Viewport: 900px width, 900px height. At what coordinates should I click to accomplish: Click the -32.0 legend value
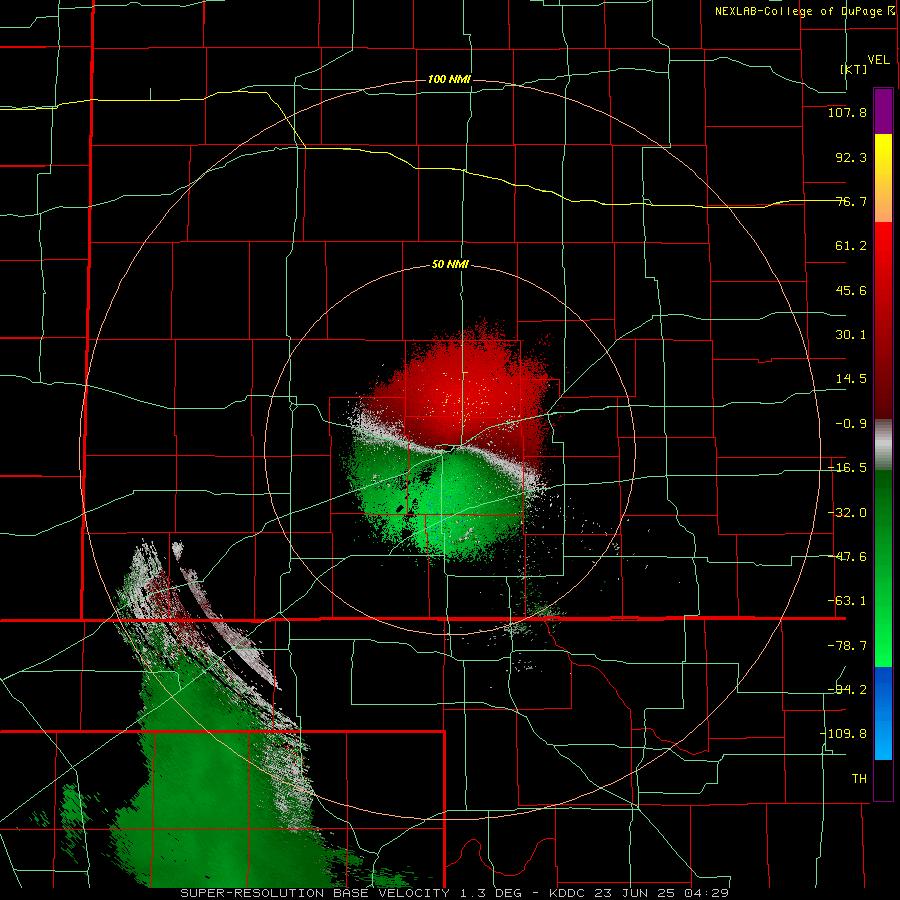847,513
